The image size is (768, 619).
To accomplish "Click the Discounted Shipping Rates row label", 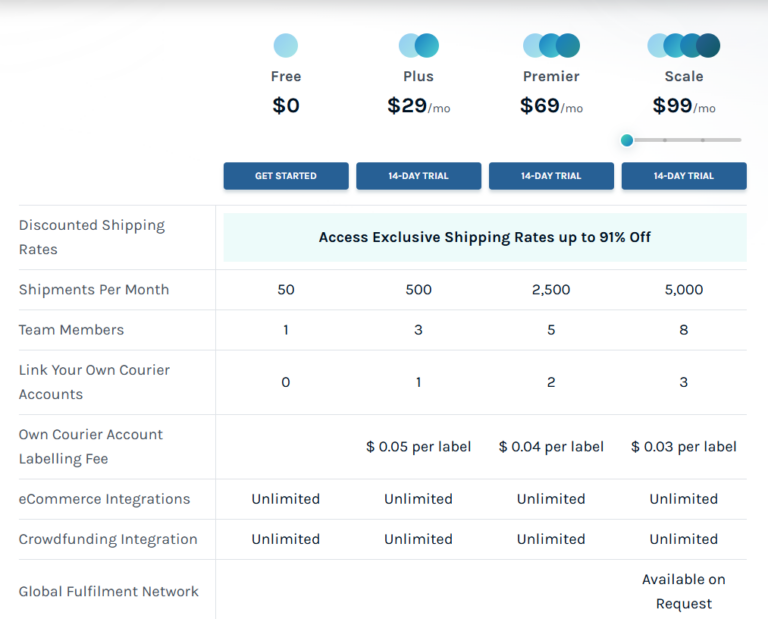I will [x=92, y=238].
